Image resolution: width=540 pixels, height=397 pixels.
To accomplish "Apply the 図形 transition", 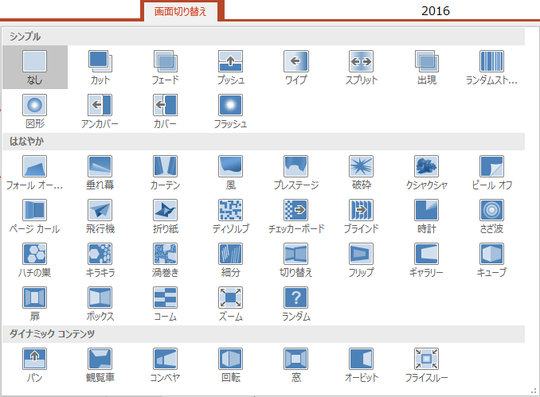I will point(35,111).
